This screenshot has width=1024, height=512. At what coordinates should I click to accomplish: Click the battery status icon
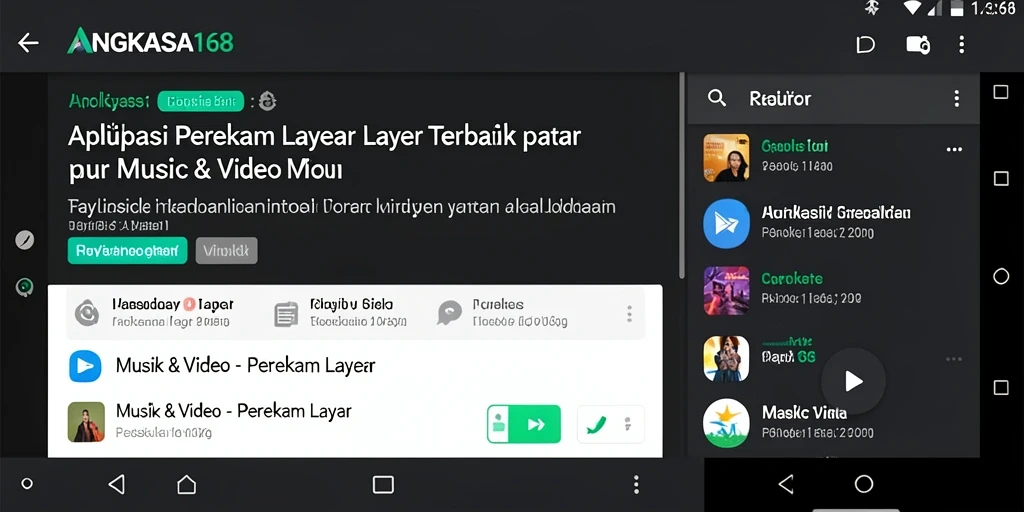[x=957, y=8]
